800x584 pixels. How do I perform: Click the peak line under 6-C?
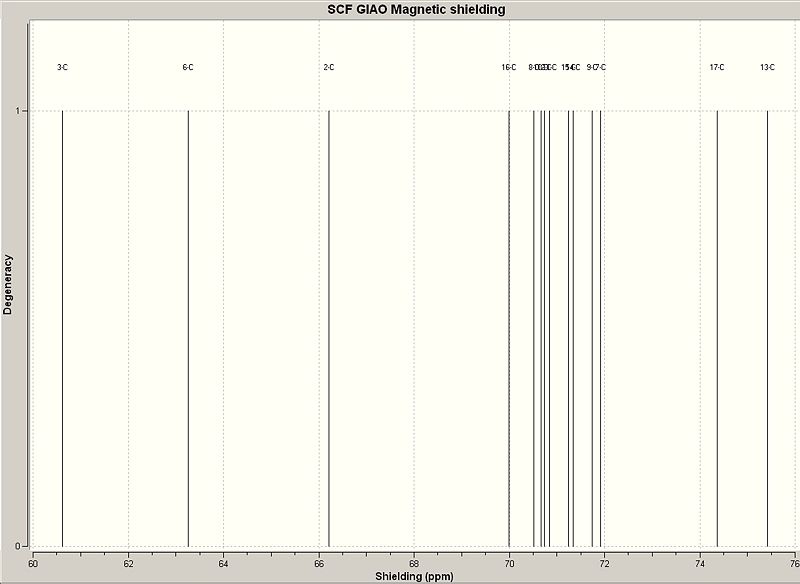188,328
